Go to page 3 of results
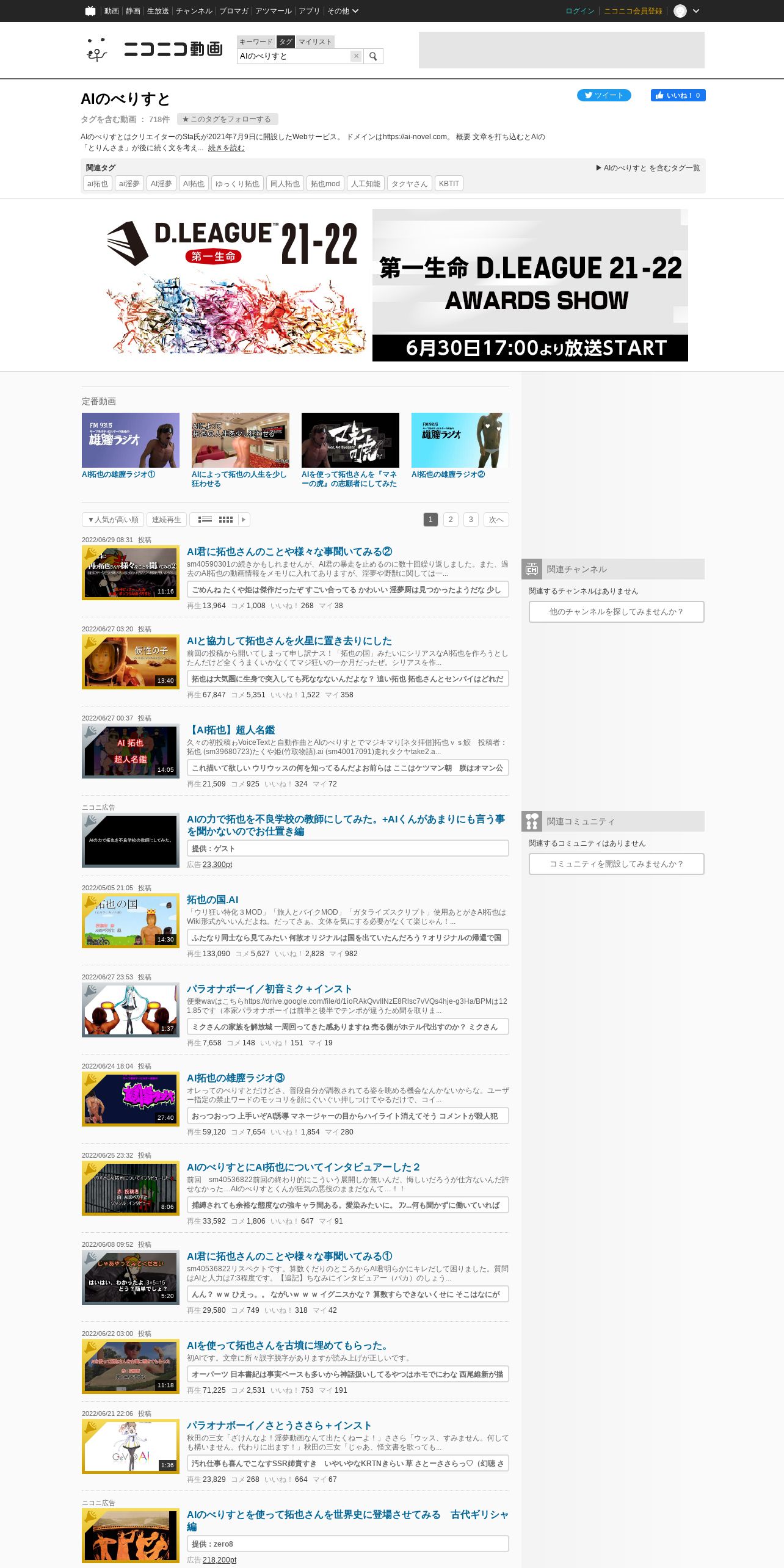784x1568 pixels. click(471, 520)
